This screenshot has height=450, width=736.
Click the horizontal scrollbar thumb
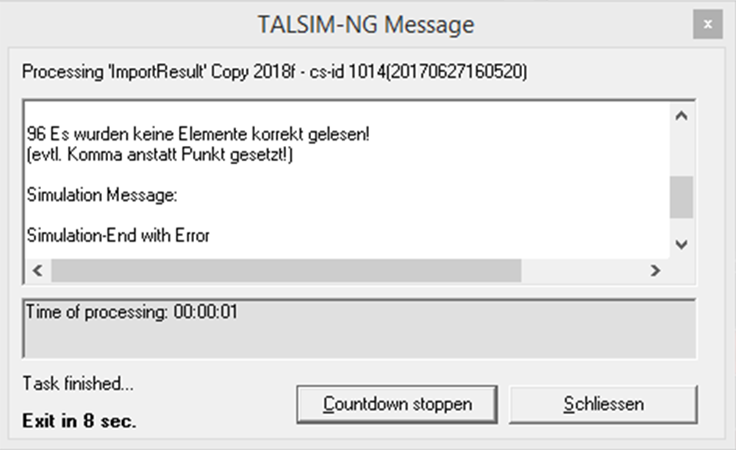tap(286, 270)
